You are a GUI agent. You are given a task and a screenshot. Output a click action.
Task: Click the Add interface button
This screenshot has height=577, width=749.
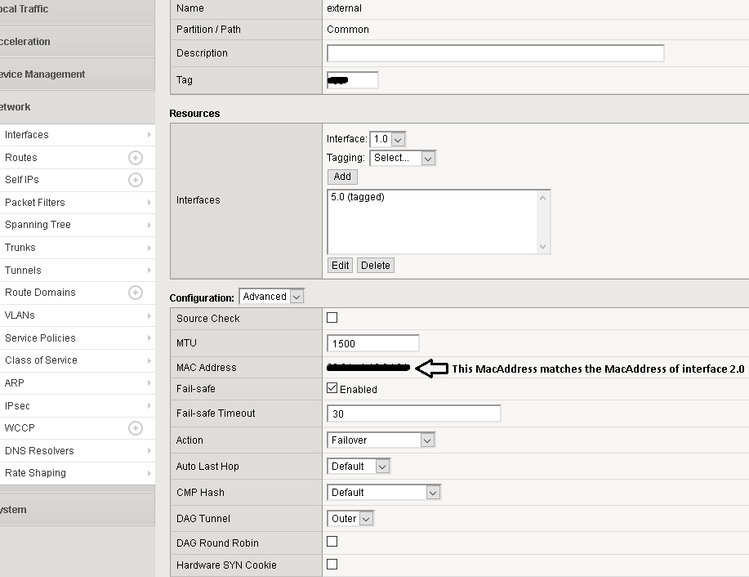pos(342,176)
